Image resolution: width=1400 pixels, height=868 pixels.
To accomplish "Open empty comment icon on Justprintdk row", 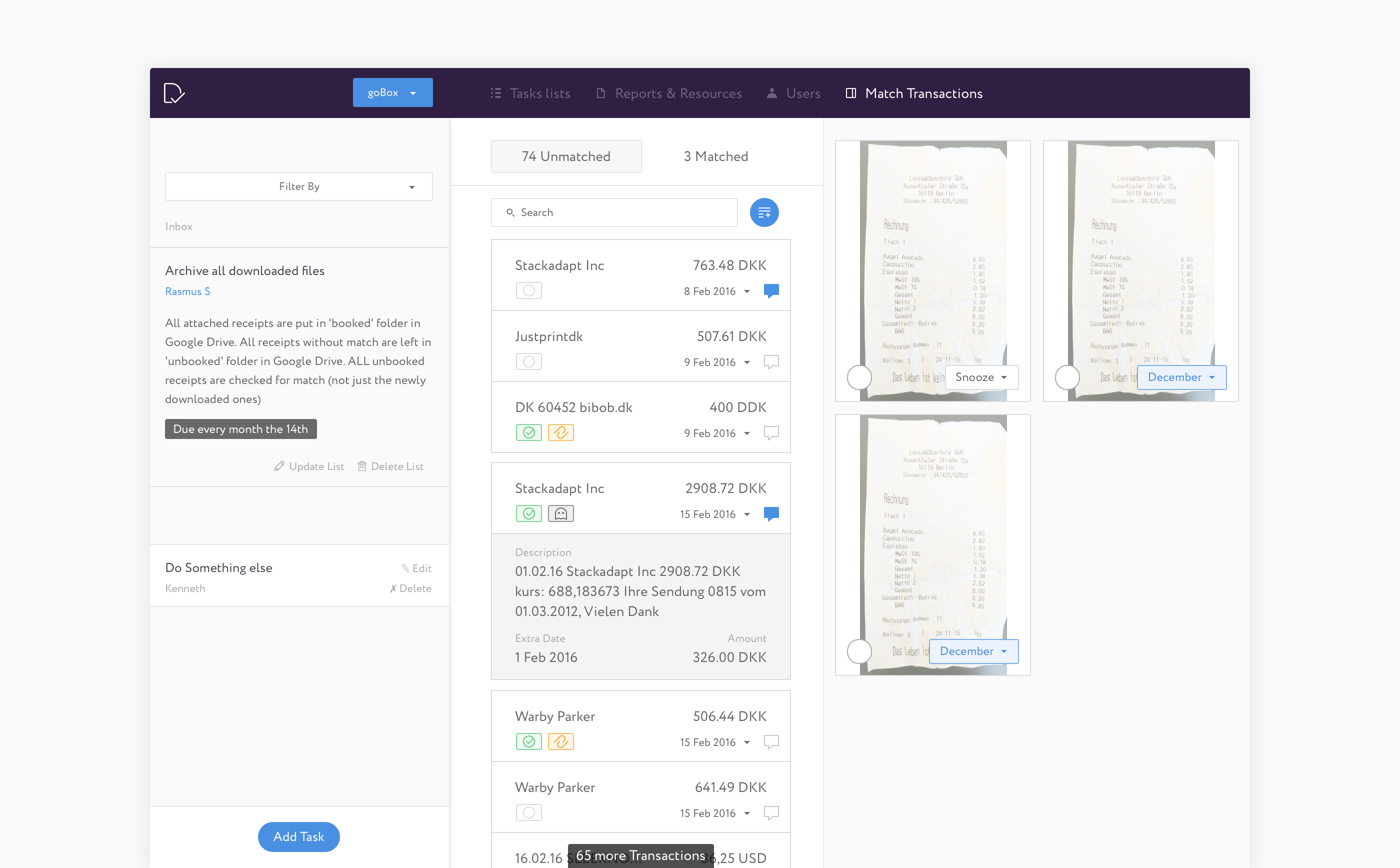I will [771, 361].
